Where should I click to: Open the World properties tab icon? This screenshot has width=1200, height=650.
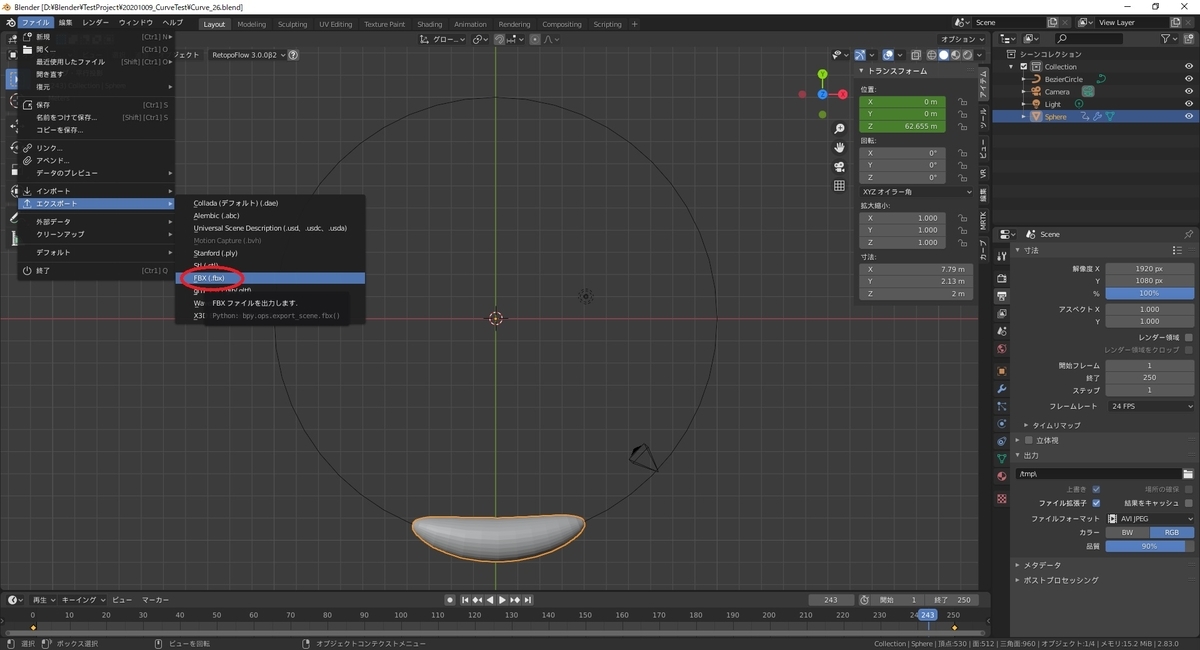[x=1002, y=349]
